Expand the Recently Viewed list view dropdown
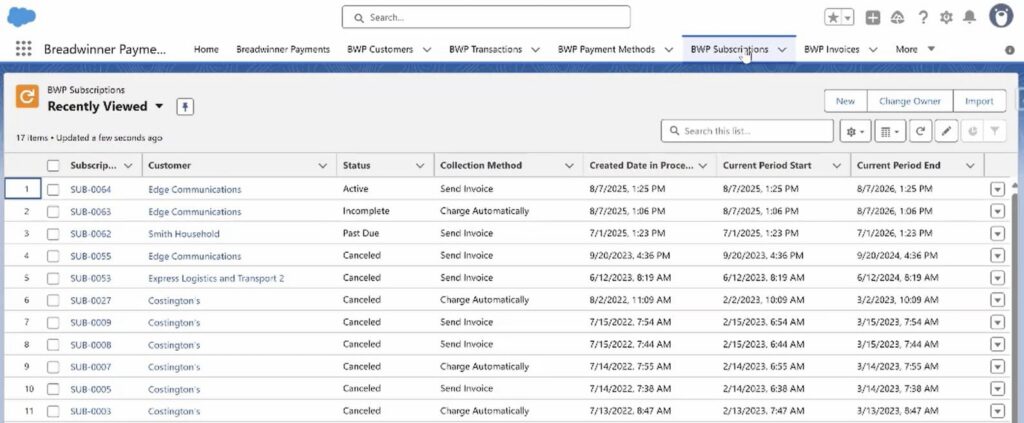This screenshot has width=1024, height=423. point(159,106)
